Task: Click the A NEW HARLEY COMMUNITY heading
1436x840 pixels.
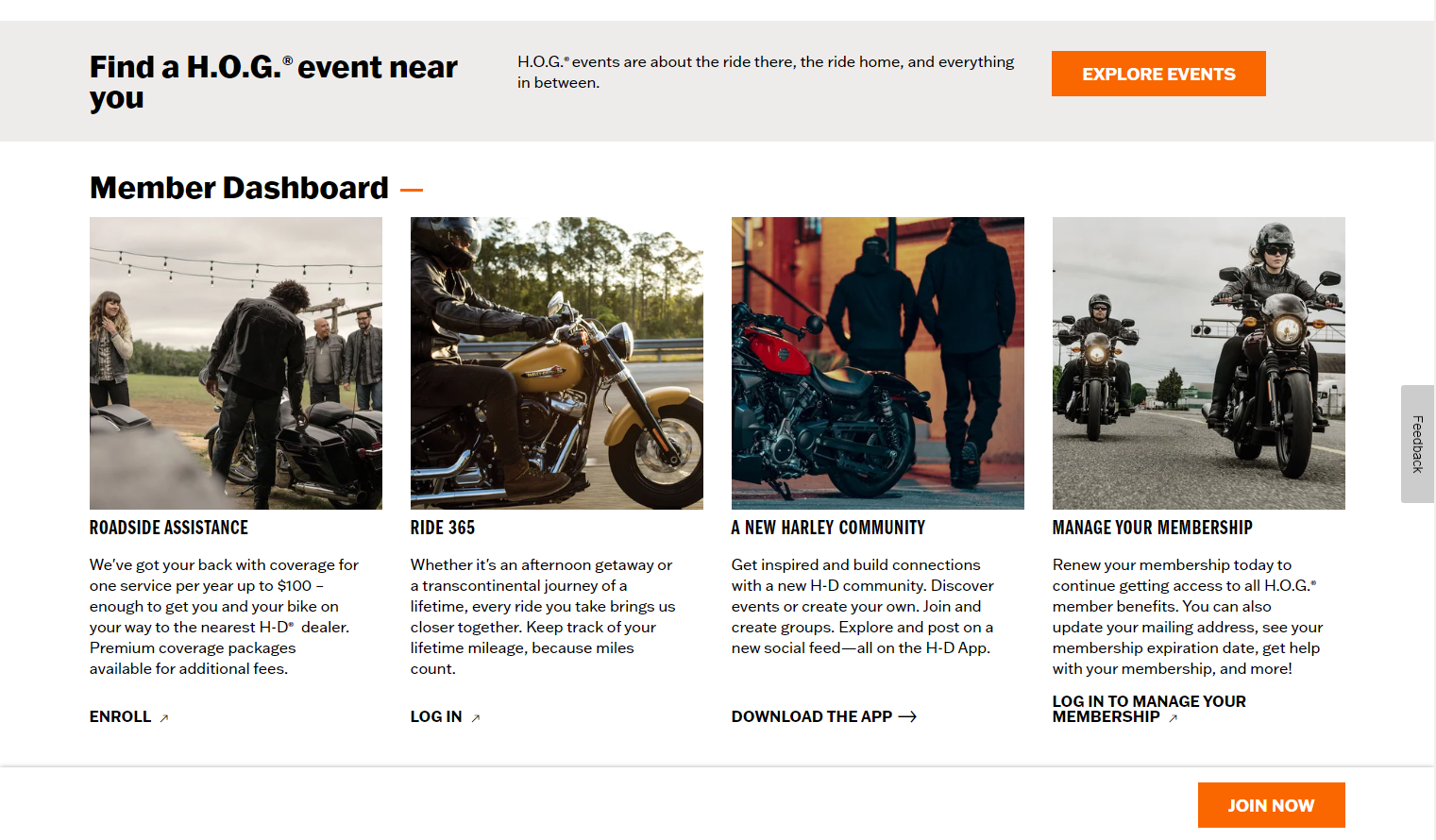Action: tap(828, 528)
